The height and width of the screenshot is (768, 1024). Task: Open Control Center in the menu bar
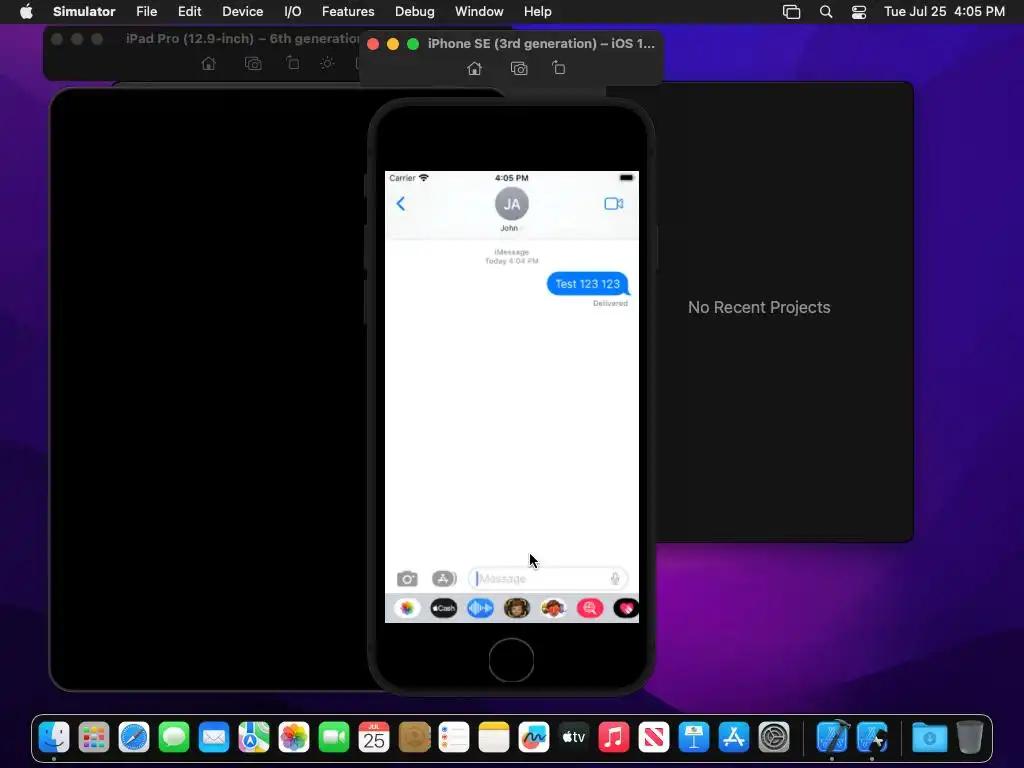[859, 12]
